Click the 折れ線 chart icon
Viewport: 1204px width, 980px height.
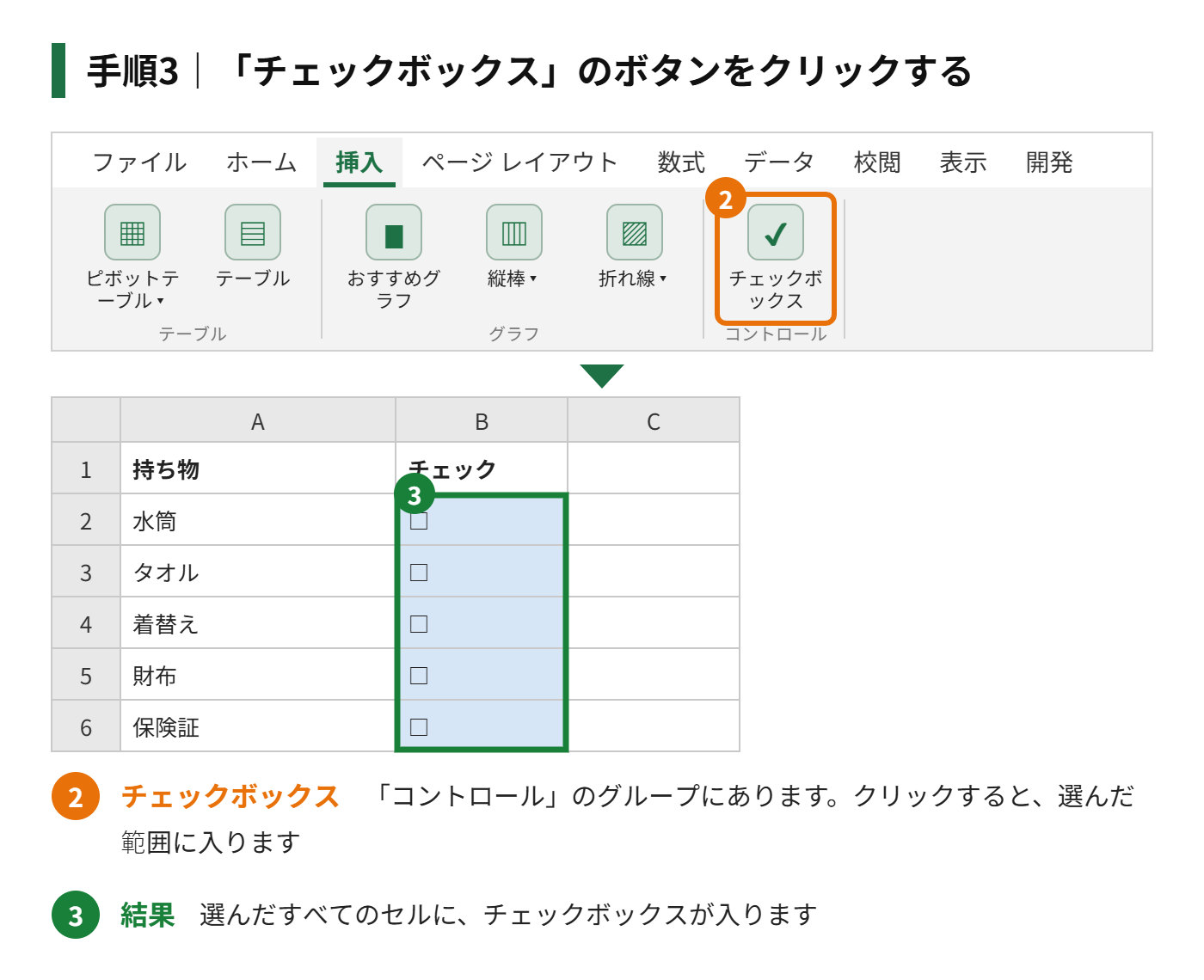click(x=635, y=232)
